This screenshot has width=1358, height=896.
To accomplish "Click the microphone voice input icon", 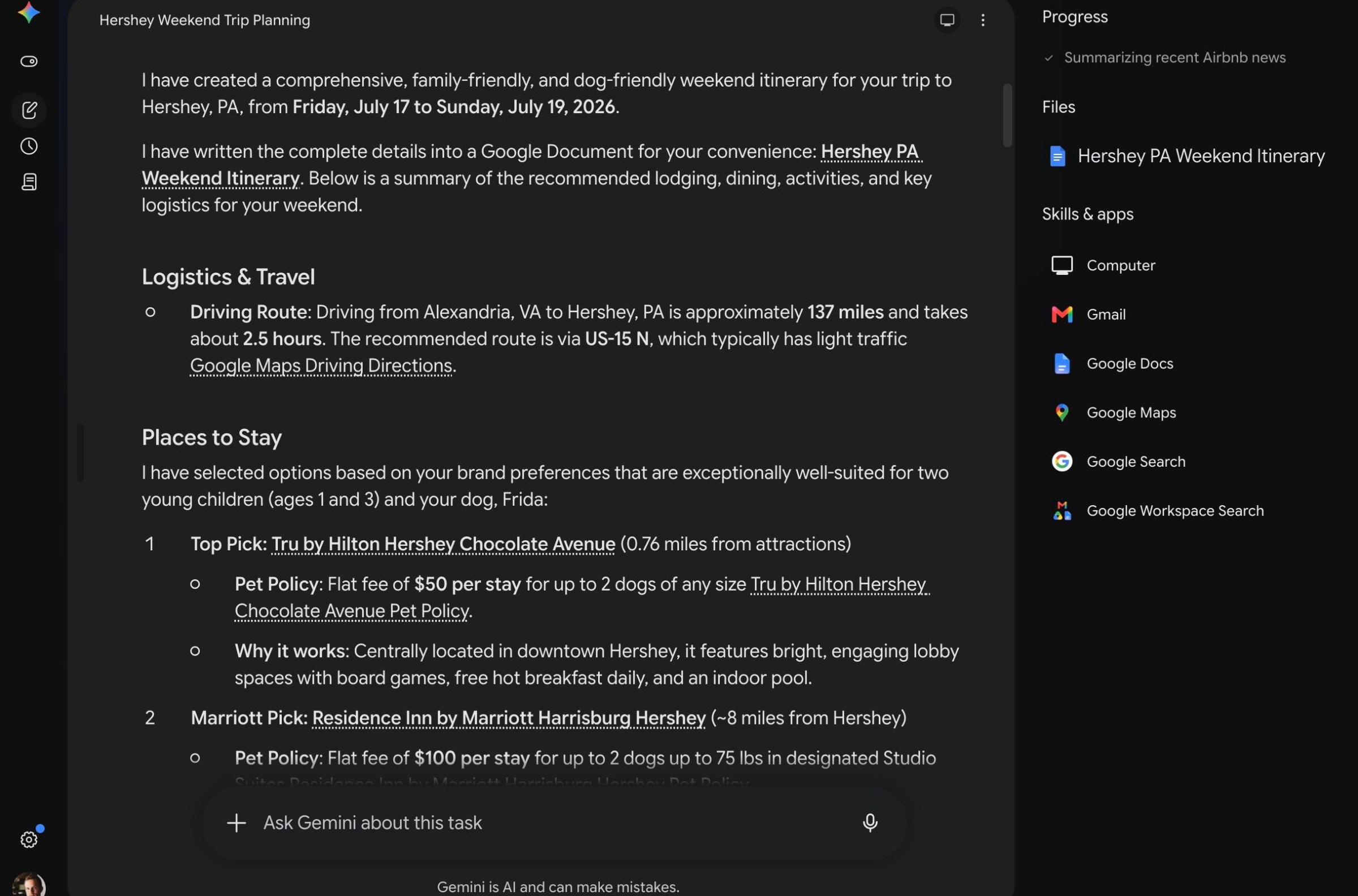I will click(870, 823).
